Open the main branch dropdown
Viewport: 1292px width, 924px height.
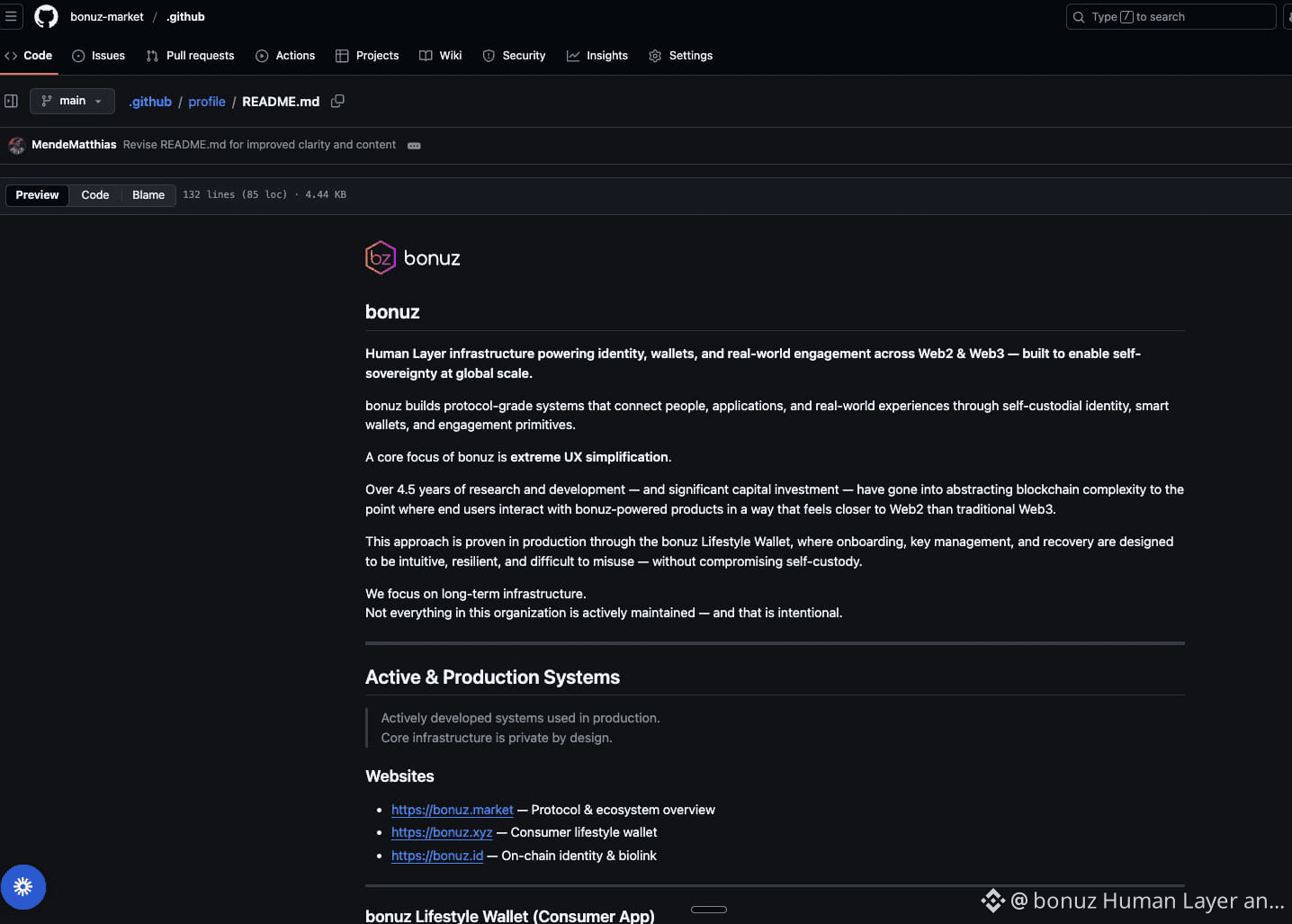pos(72,101)
